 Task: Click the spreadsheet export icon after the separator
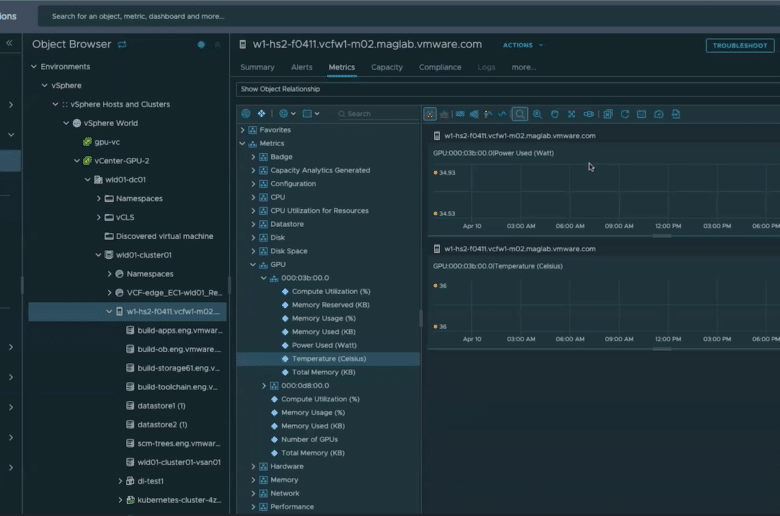(x=608, y=114)
